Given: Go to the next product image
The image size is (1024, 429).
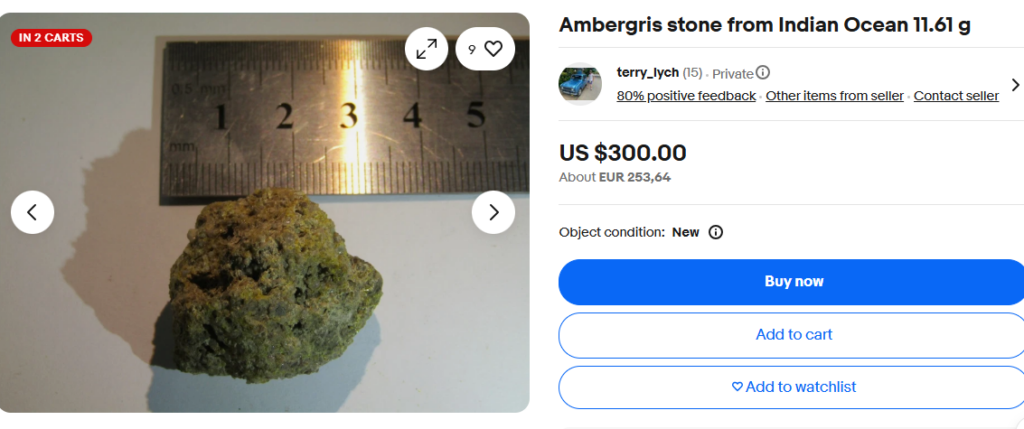Looking at the screenshot, I should pos(493,212).
